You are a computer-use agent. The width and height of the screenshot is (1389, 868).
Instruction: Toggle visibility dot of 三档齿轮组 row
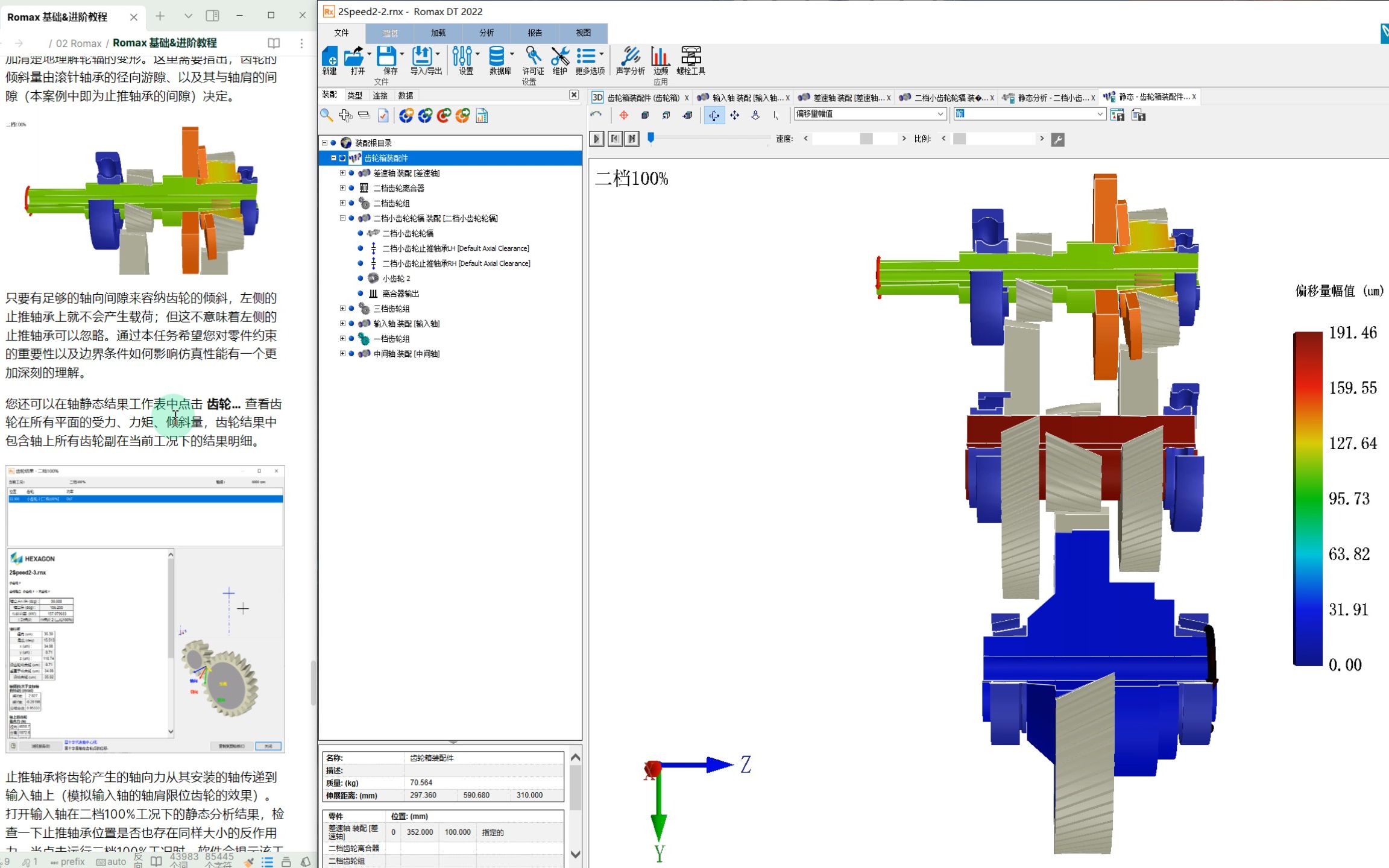pos(351,309)
